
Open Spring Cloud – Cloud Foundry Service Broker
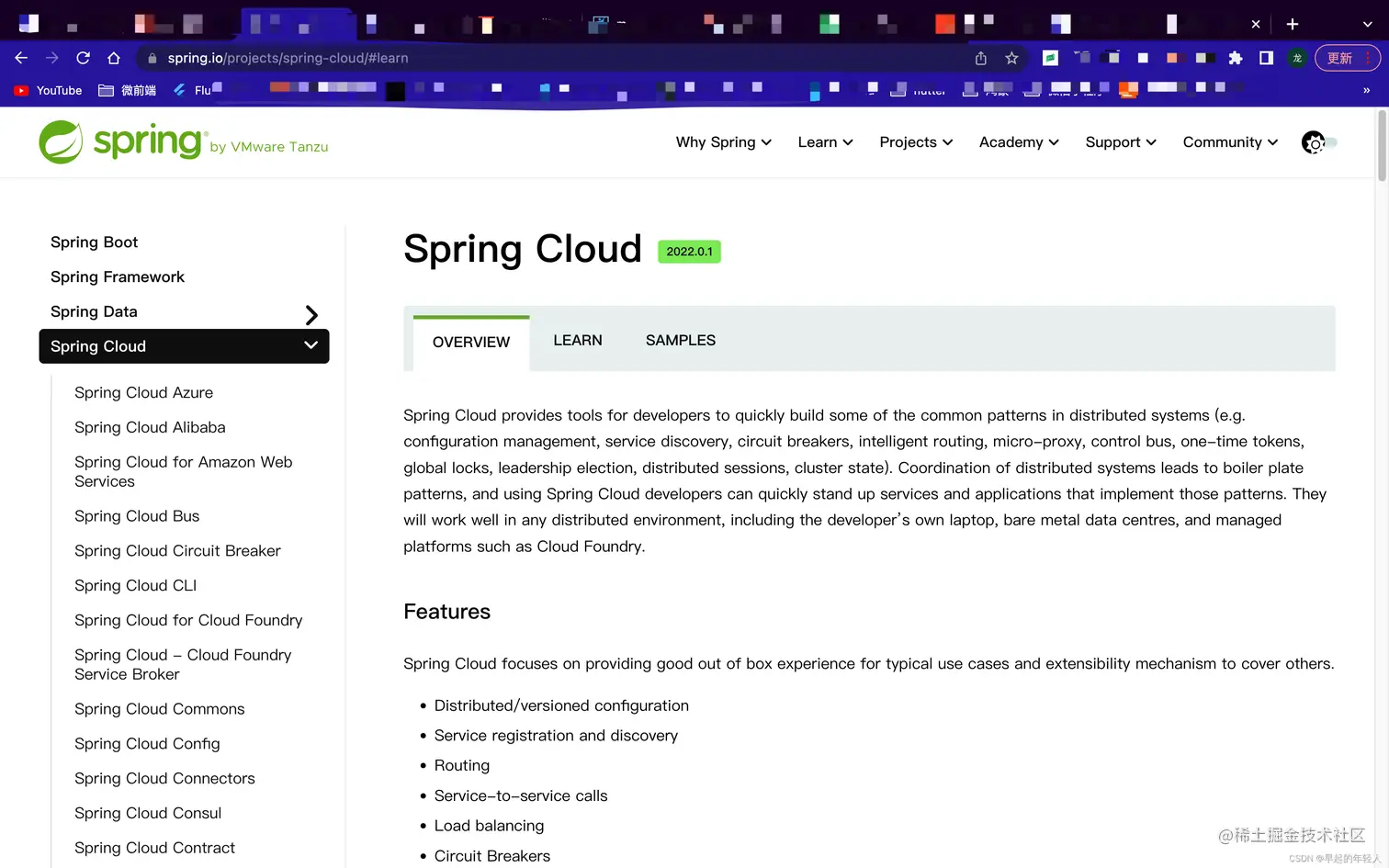(183, 665)
